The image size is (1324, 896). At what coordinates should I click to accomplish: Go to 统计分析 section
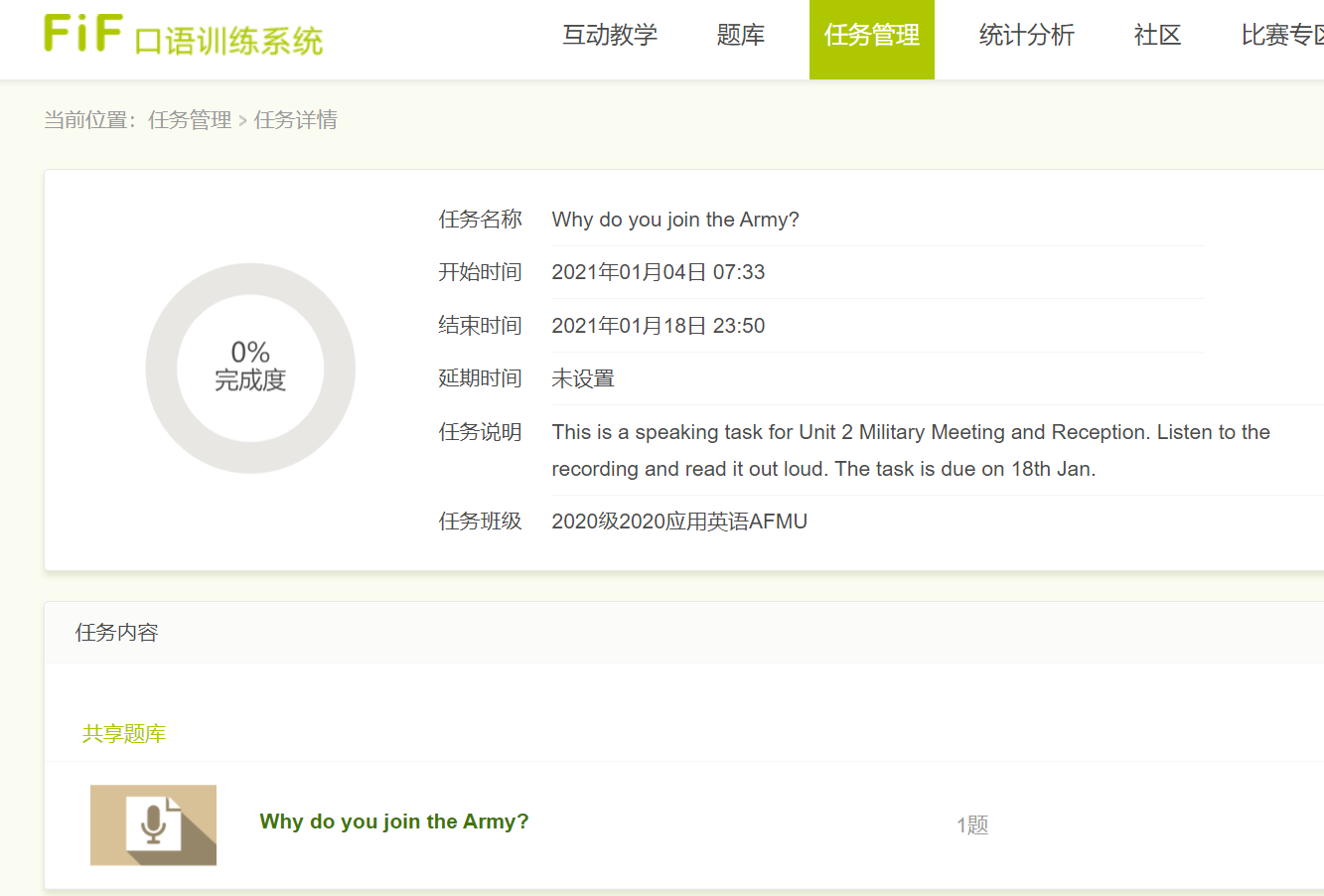coord(1026,36)
